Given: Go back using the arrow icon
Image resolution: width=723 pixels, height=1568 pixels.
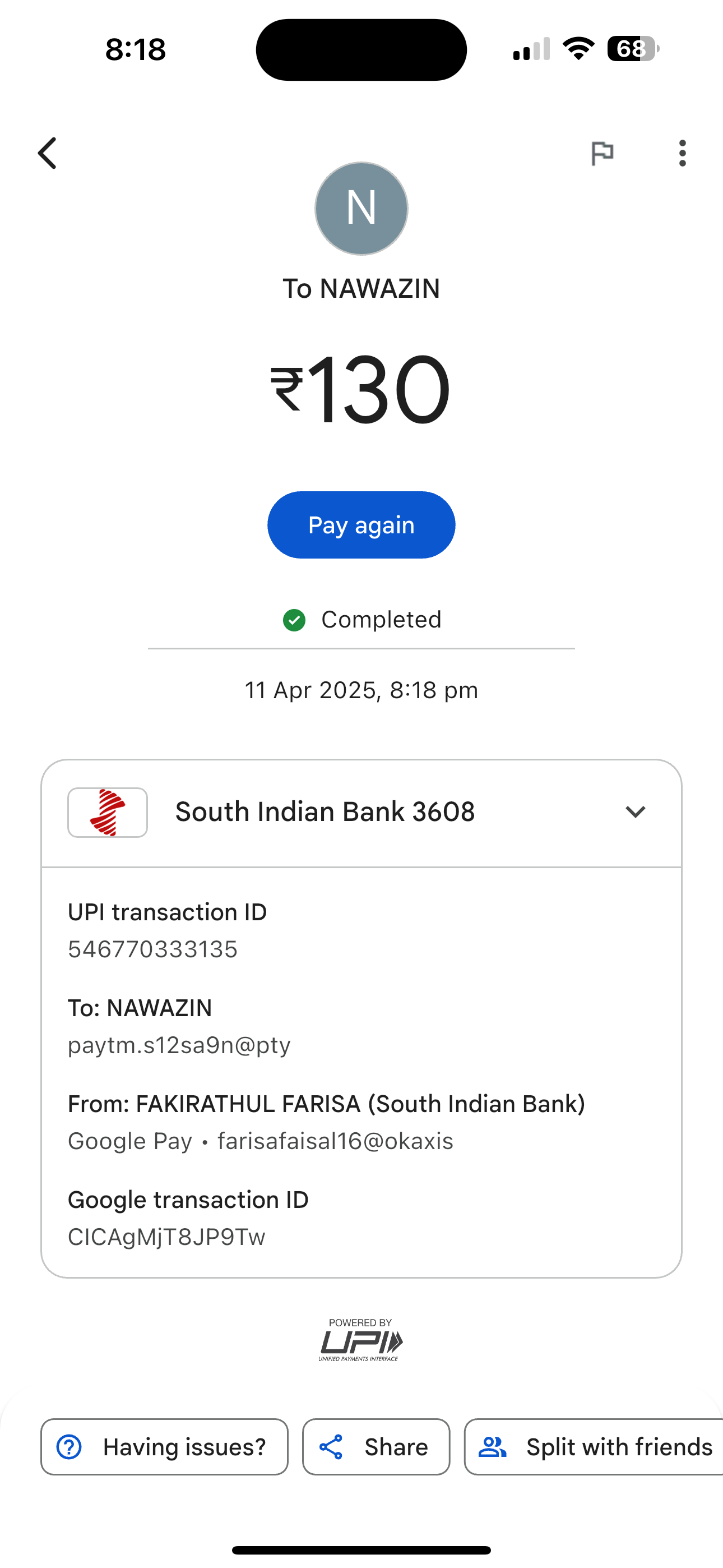Looking at the screenshot, I should [48, 153].
